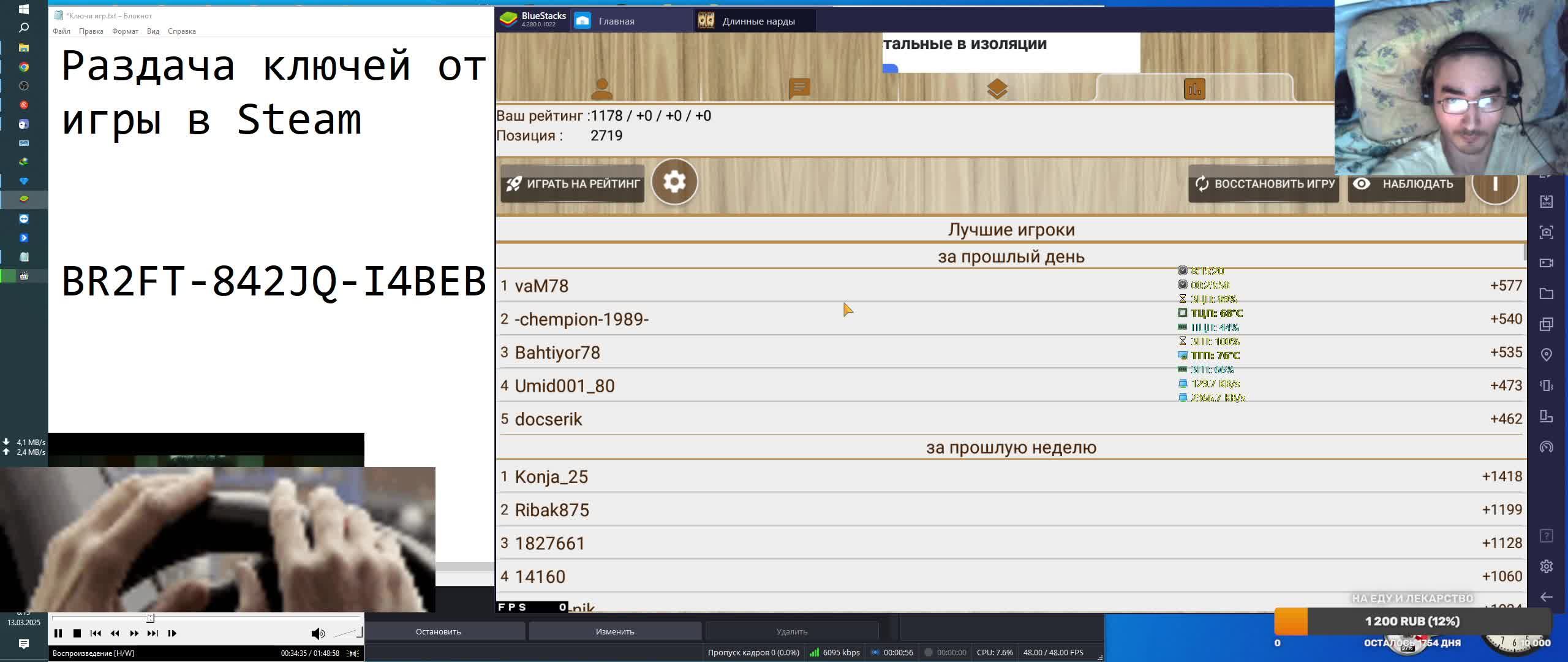Rewind the video in media player
This screenshot has width=1568, height=662.
pyautogui.click(x=115, y=633)
